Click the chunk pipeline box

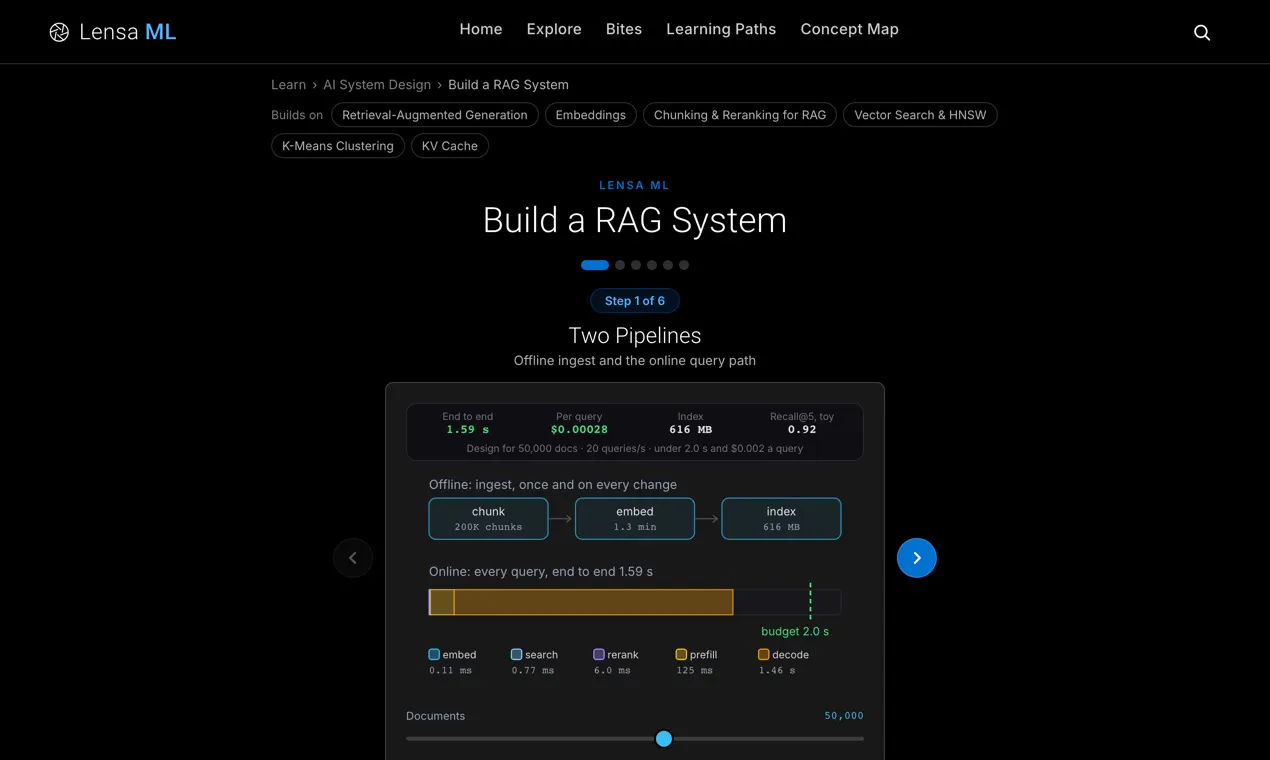click(x=489, y=519)
